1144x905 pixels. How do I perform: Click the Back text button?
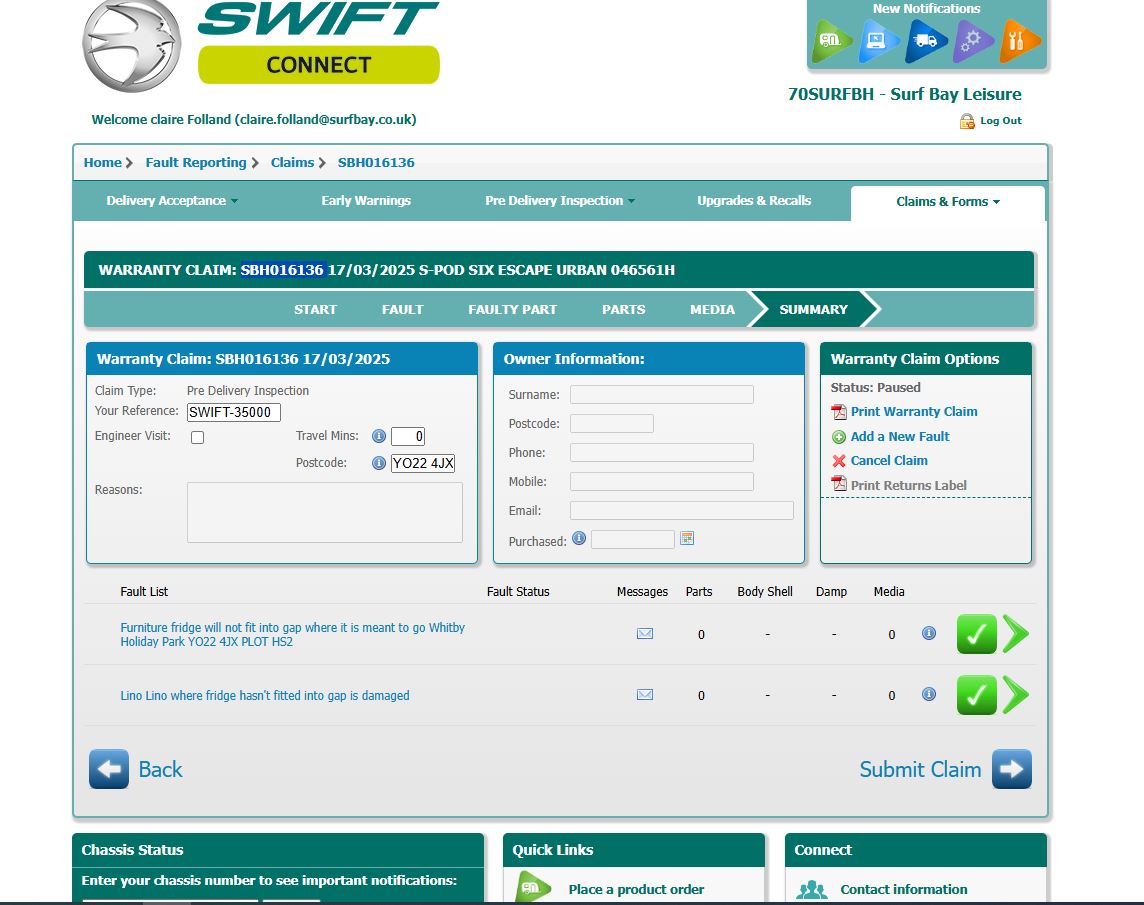coord(161,769)
